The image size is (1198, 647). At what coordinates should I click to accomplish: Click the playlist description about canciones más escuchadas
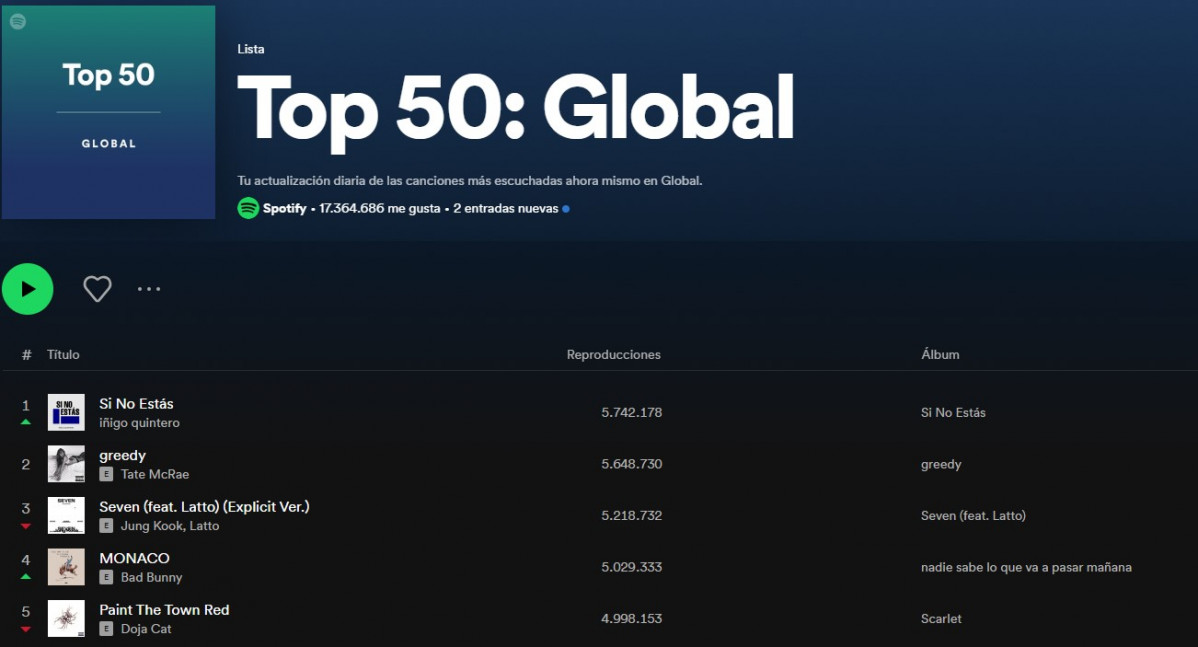click(x=470, y=181)
